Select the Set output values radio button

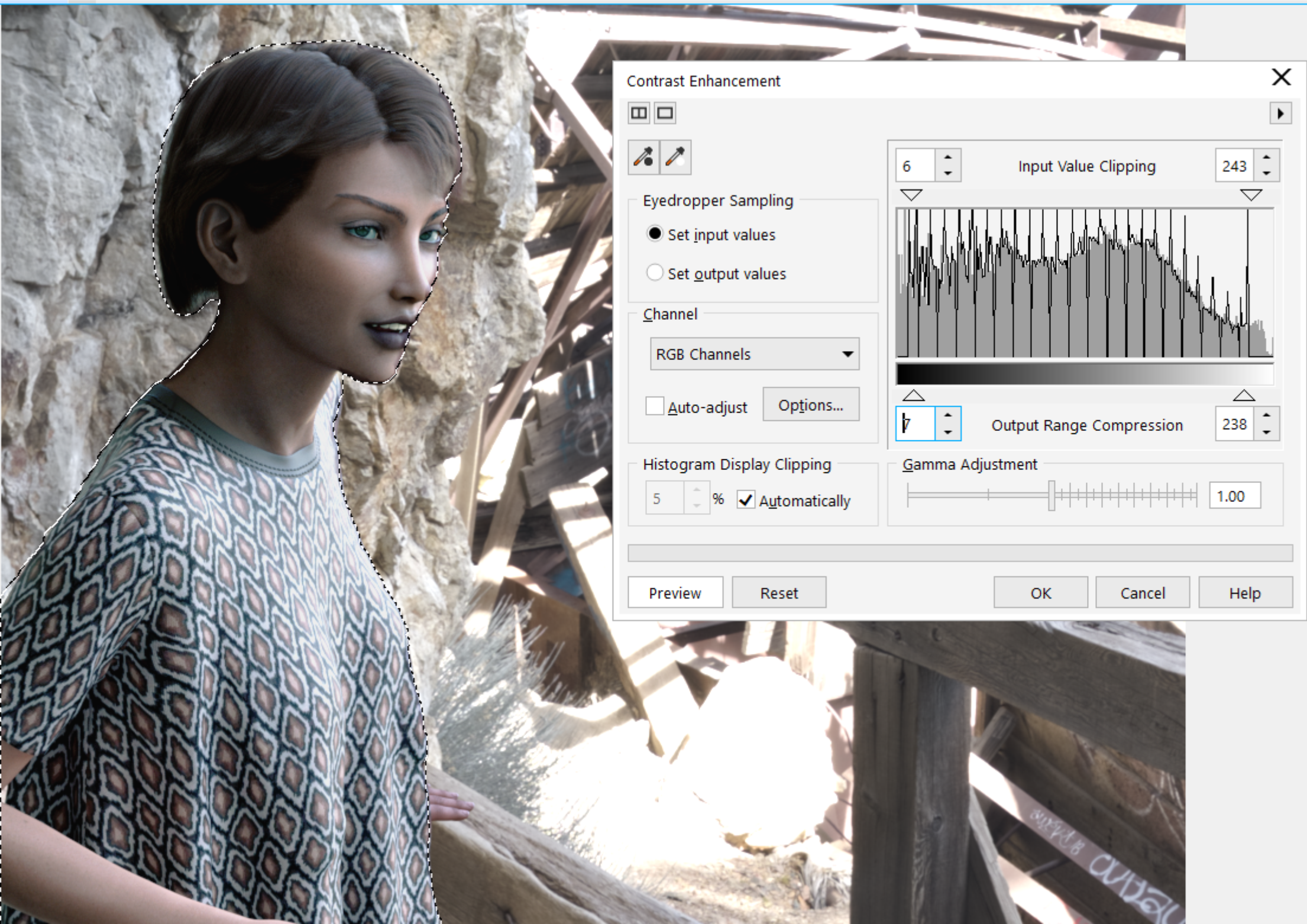[x=655, y=273]
